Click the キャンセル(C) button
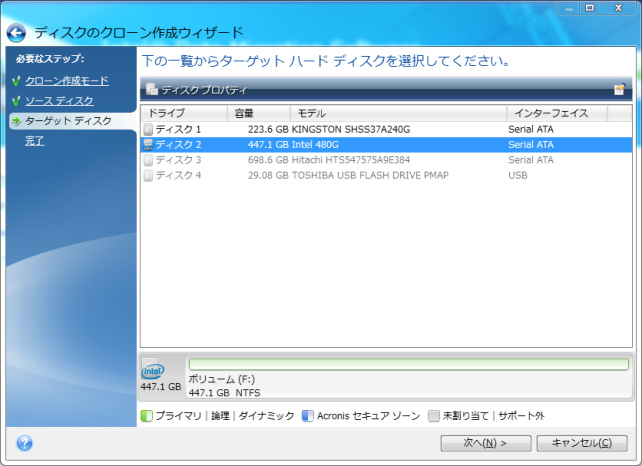 coord(582,443)
